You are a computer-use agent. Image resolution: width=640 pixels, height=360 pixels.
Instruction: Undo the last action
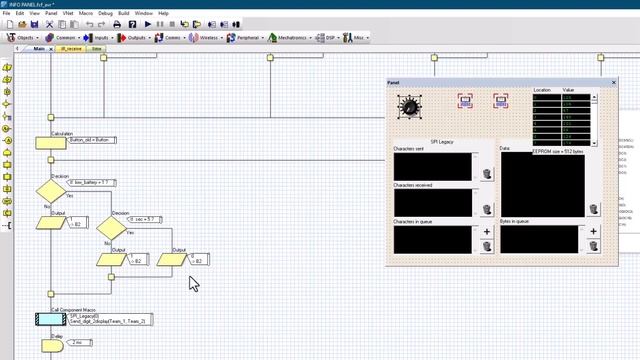89,24
